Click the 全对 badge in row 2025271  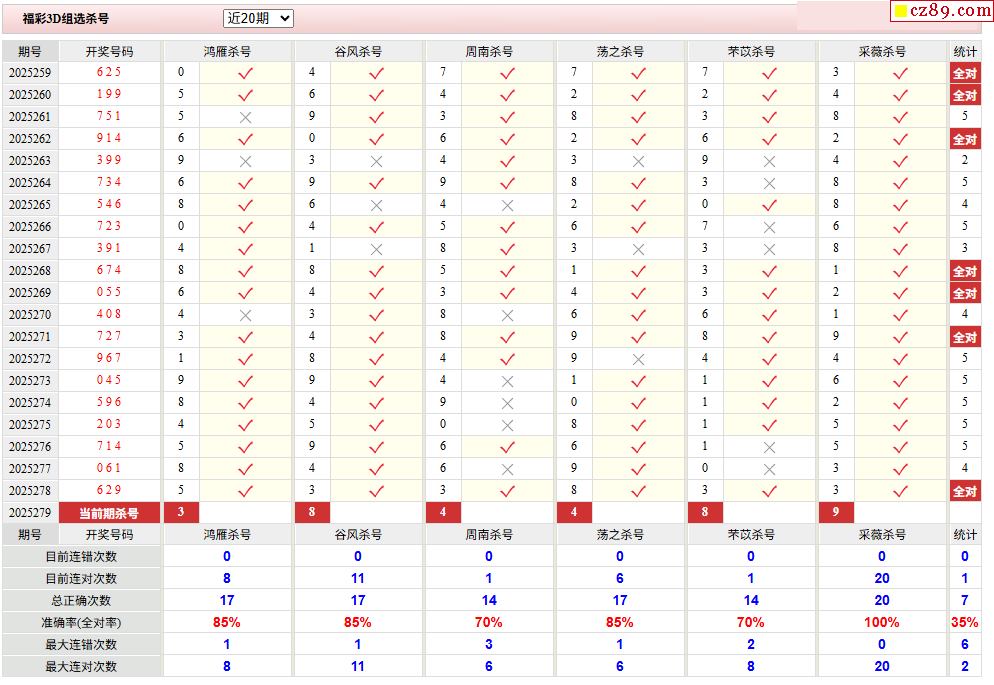pos(964,337)
